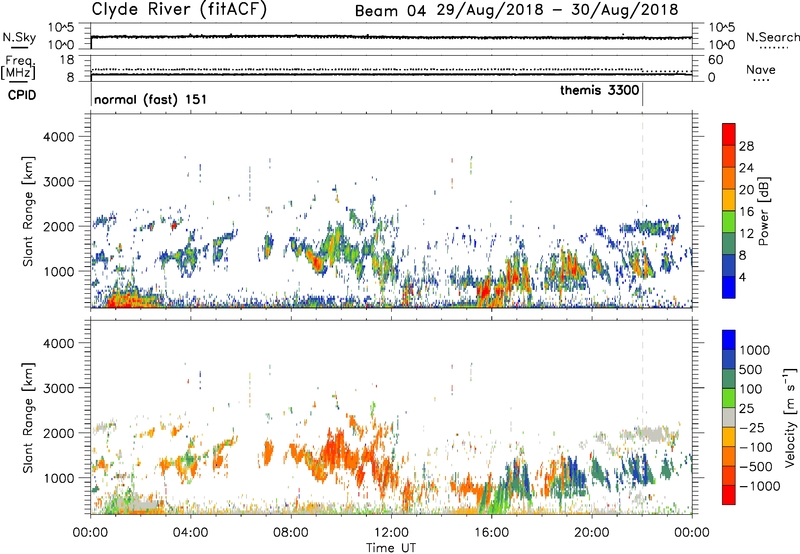
Task: Click 'Slant Range [km]' label of Velocity panel
Action: click(x=28, y=418)
